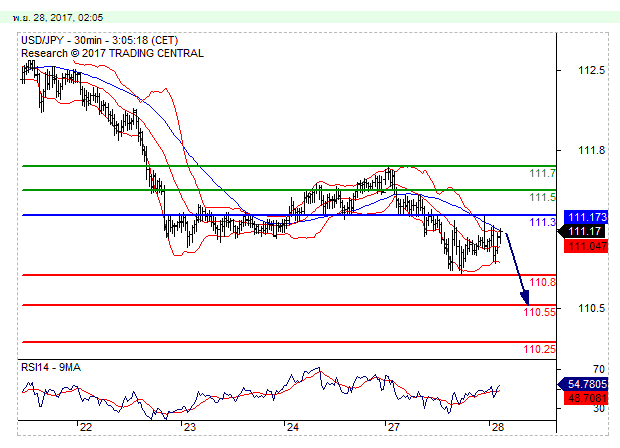
Task: Click the blue 111.173 value tag
Action: (x=586, y=217)
